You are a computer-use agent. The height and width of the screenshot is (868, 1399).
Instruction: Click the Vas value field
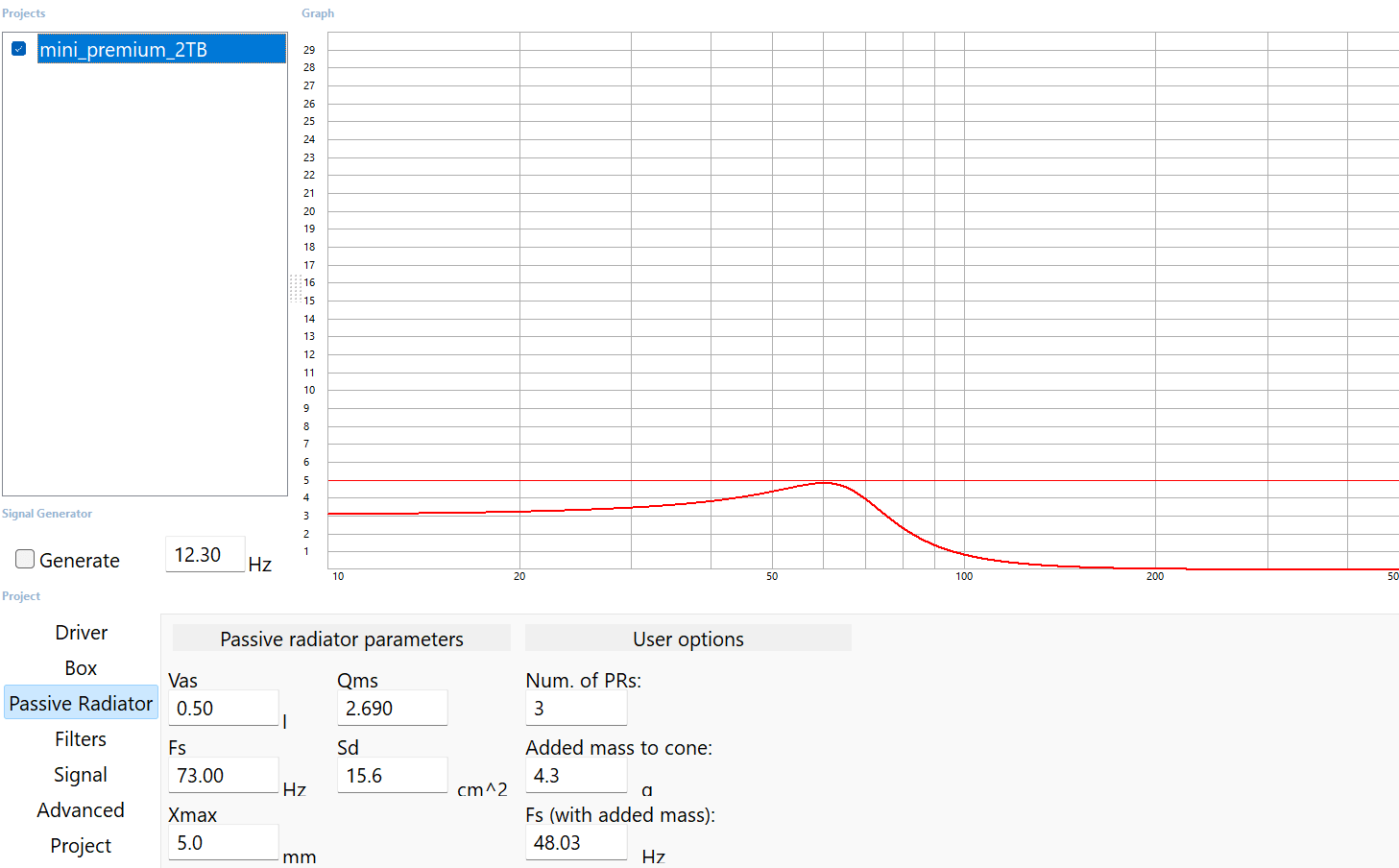223,709
